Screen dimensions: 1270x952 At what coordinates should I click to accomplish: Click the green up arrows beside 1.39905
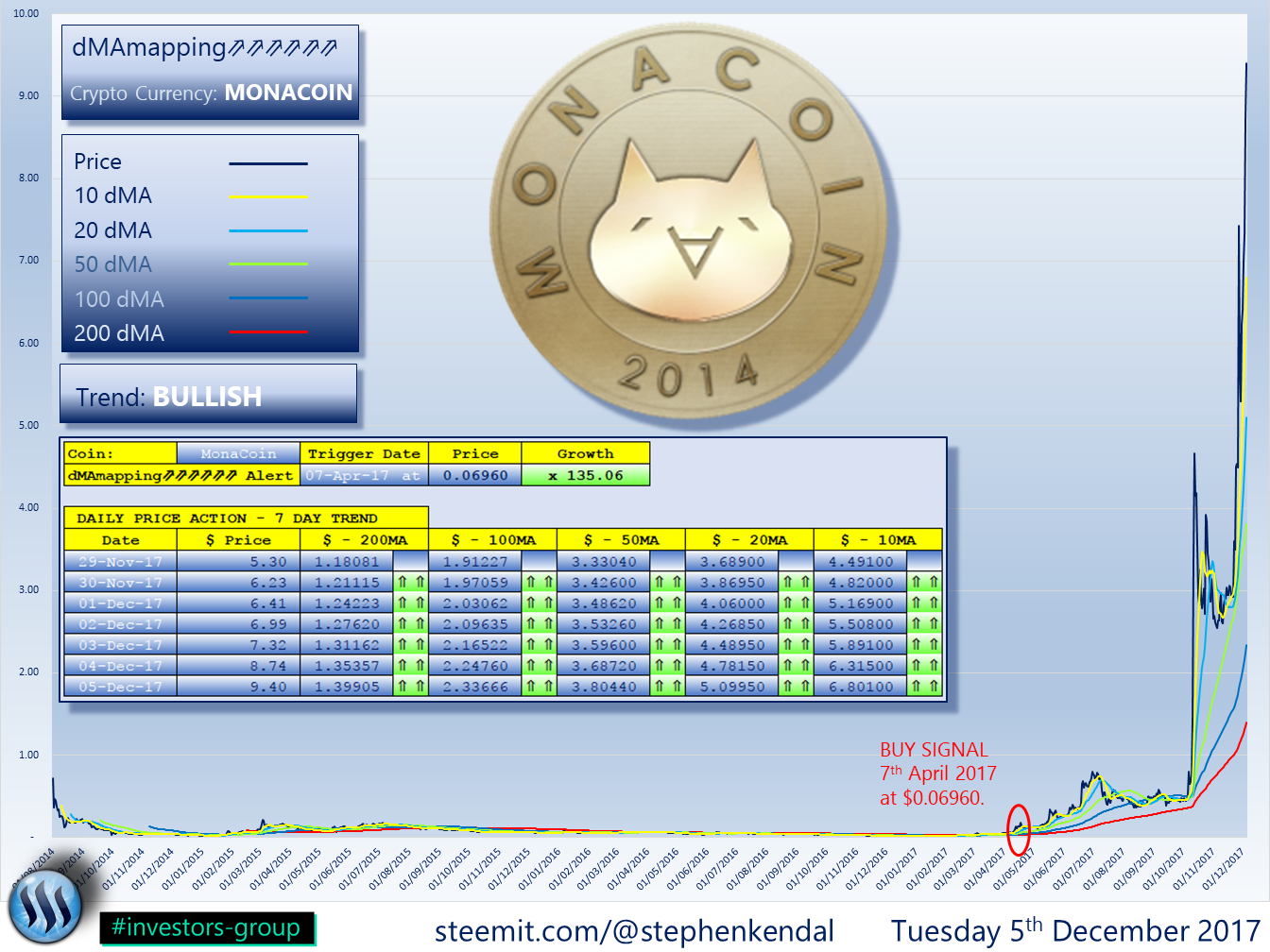tap(410, 687)
